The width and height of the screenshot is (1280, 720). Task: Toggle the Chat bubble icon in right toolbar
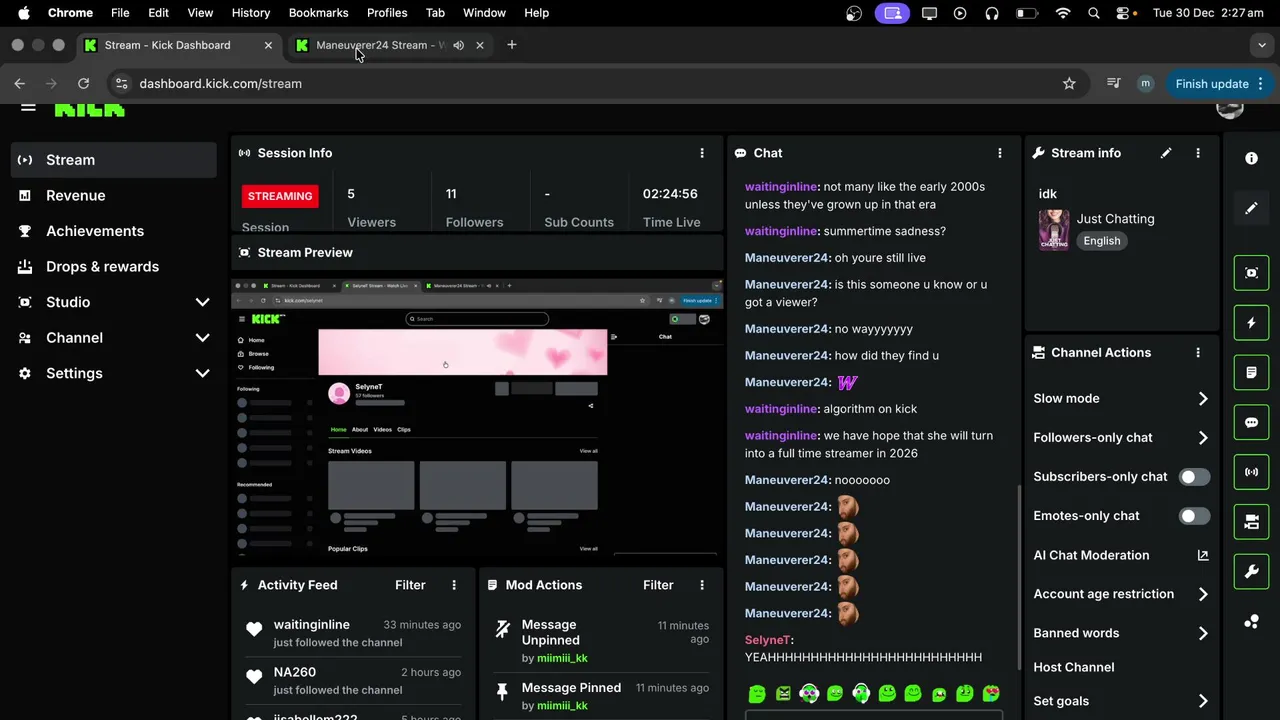(1251, 423)
